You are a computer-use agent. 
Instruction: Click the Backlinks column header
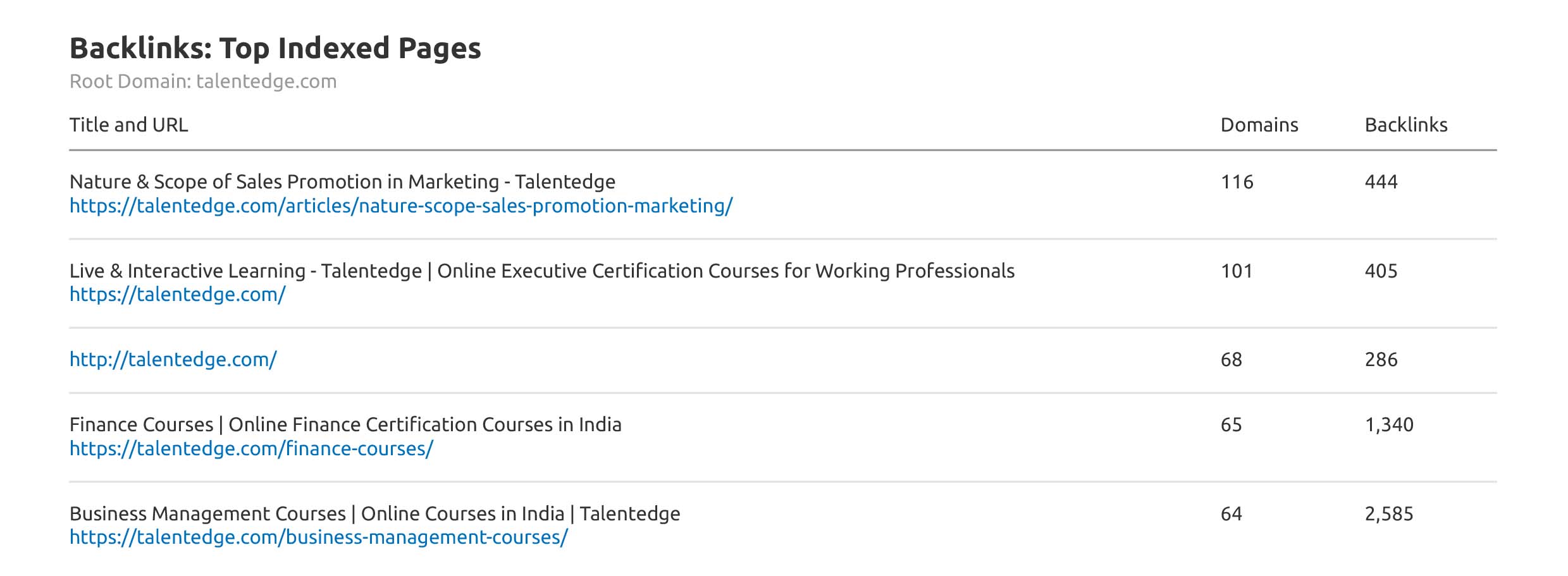(1405, 125)
